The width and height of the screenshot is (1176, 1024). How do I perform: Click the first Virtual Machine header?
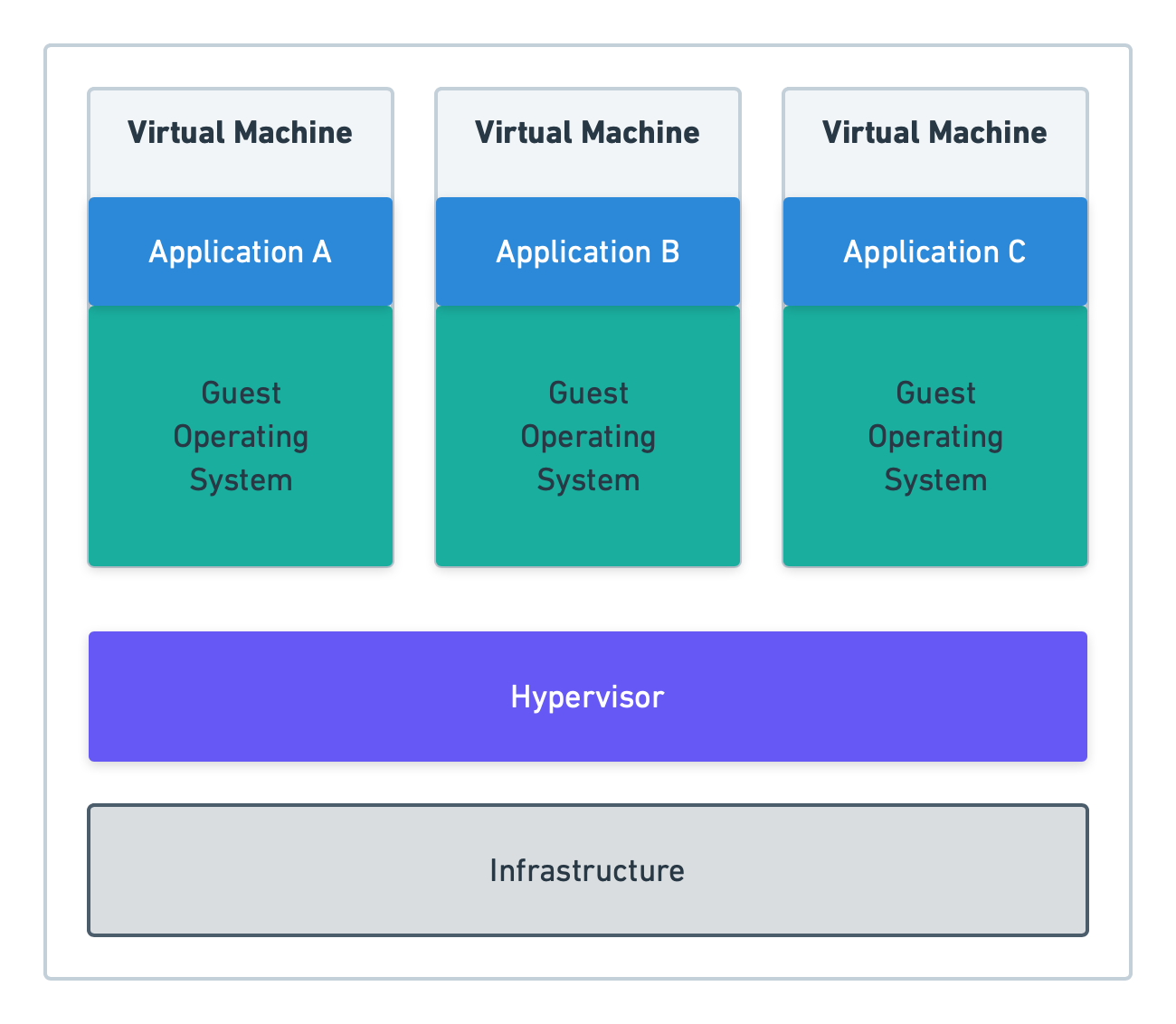(x=240, y=132)
